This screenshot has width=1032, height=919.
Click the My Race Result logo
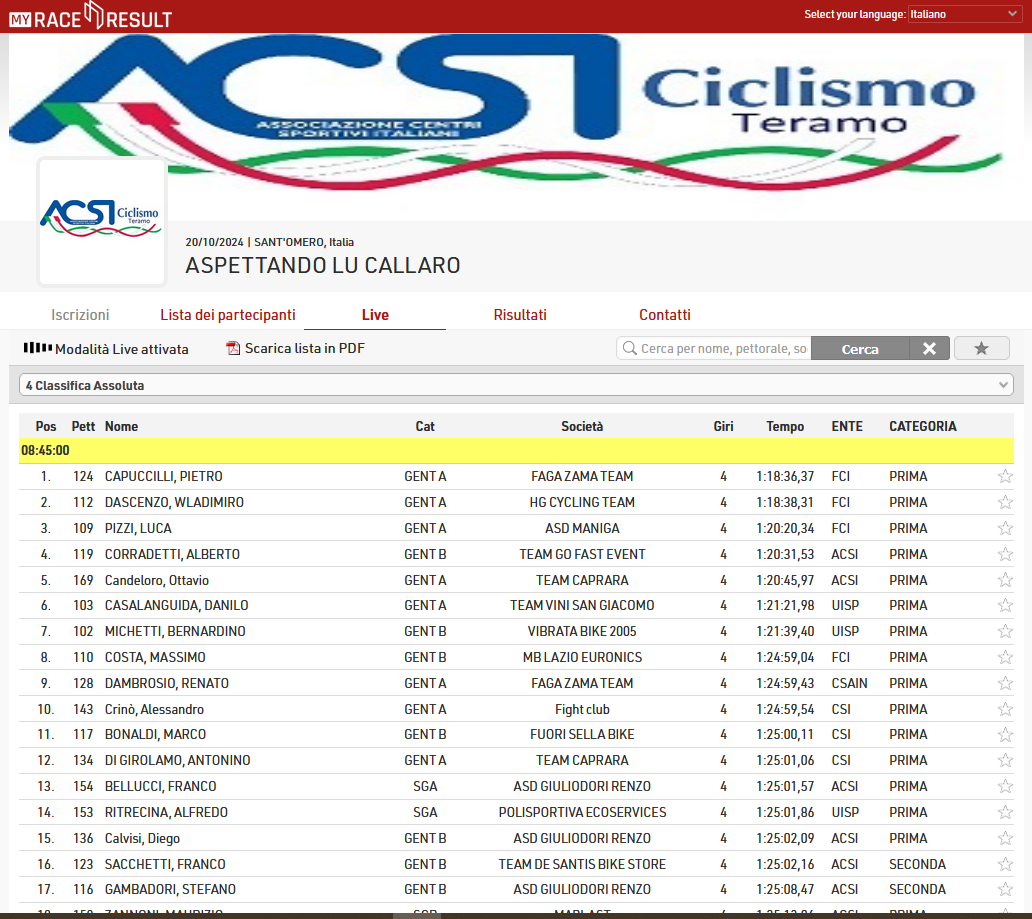[x=90, y=16]
